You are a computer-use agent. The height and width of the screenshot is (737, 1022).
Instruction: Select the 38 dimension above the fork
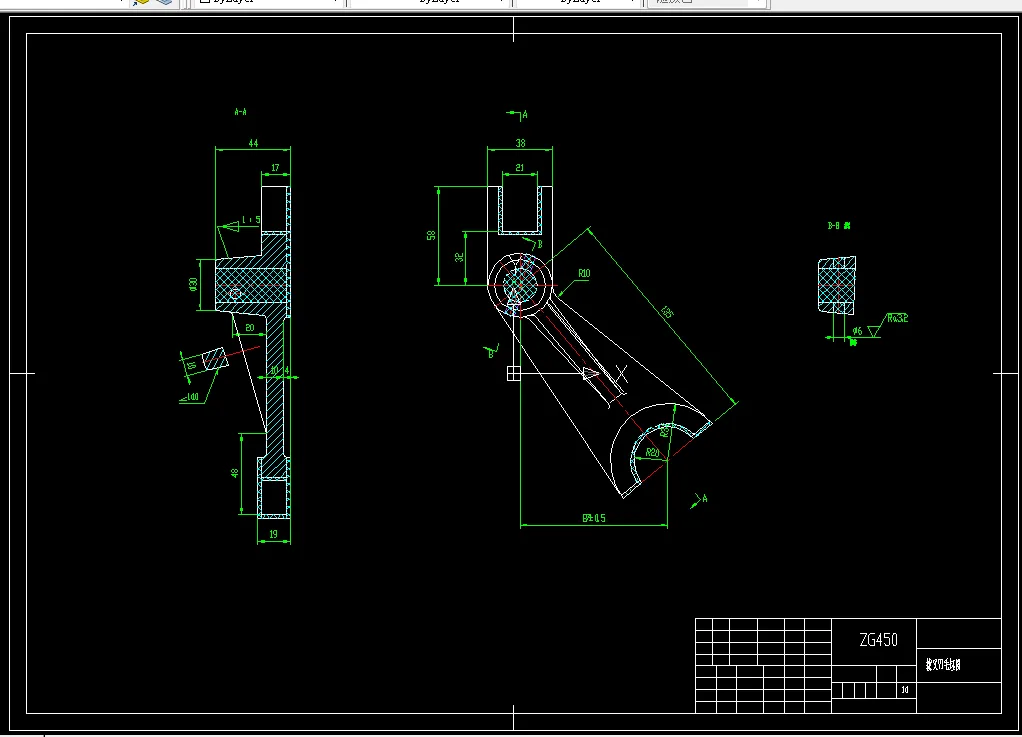click(520, 143)
